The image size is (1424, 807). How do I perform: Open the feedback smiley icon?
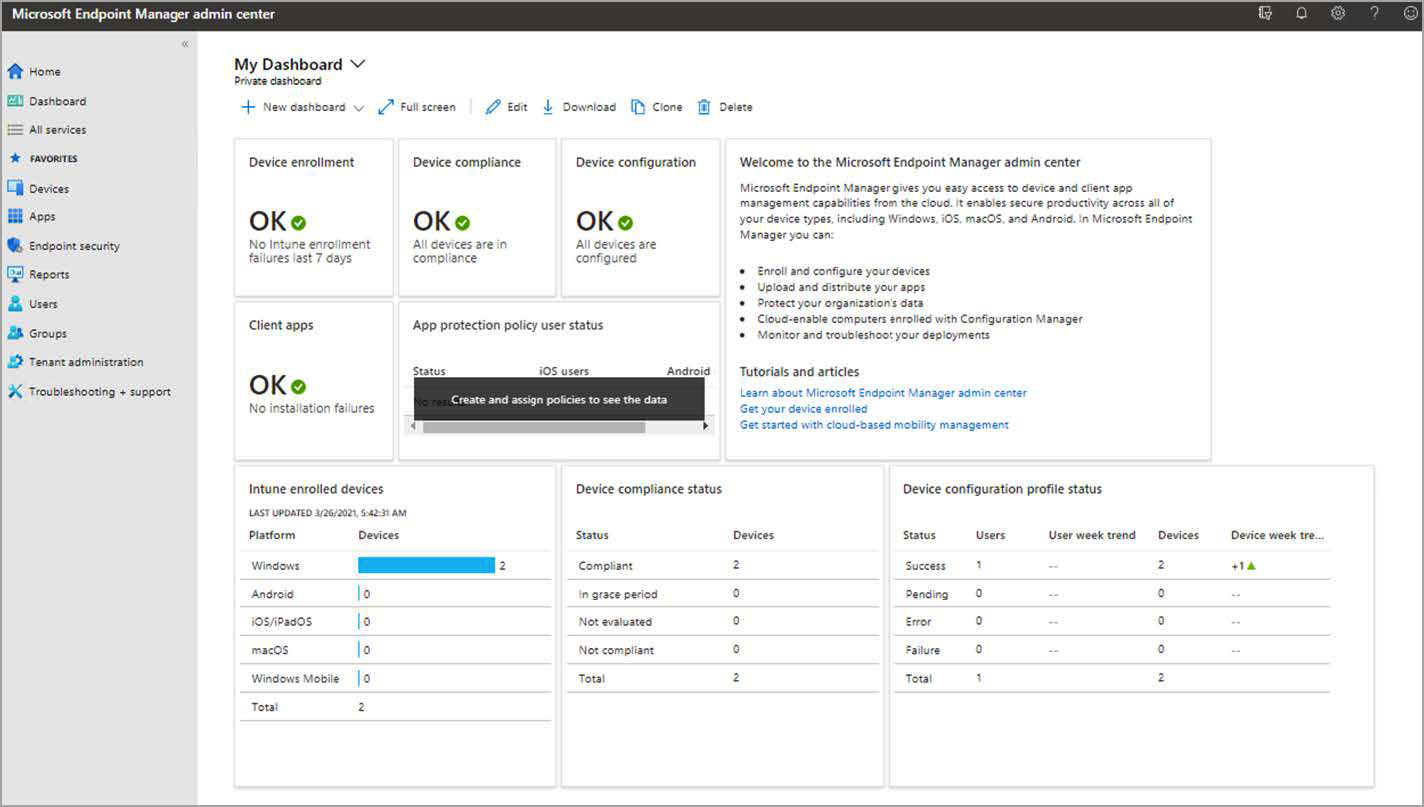coord(1411,14)
